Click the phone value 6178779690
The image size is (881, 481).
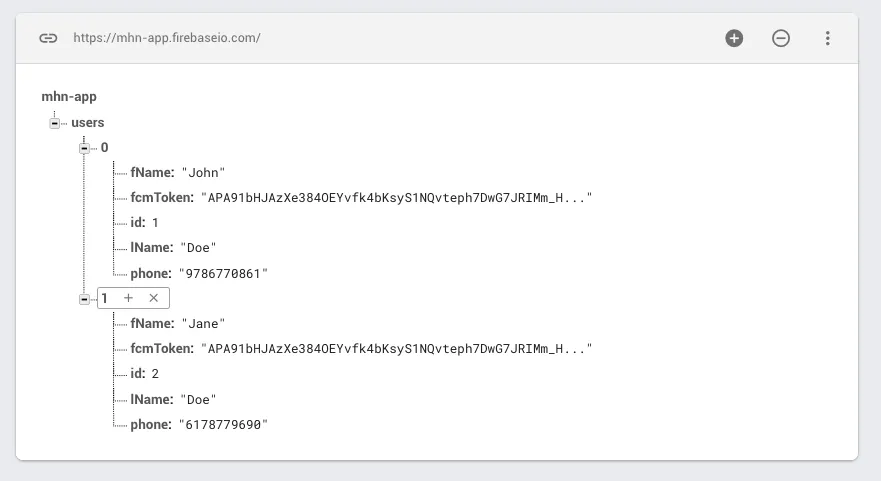point(225,424)
